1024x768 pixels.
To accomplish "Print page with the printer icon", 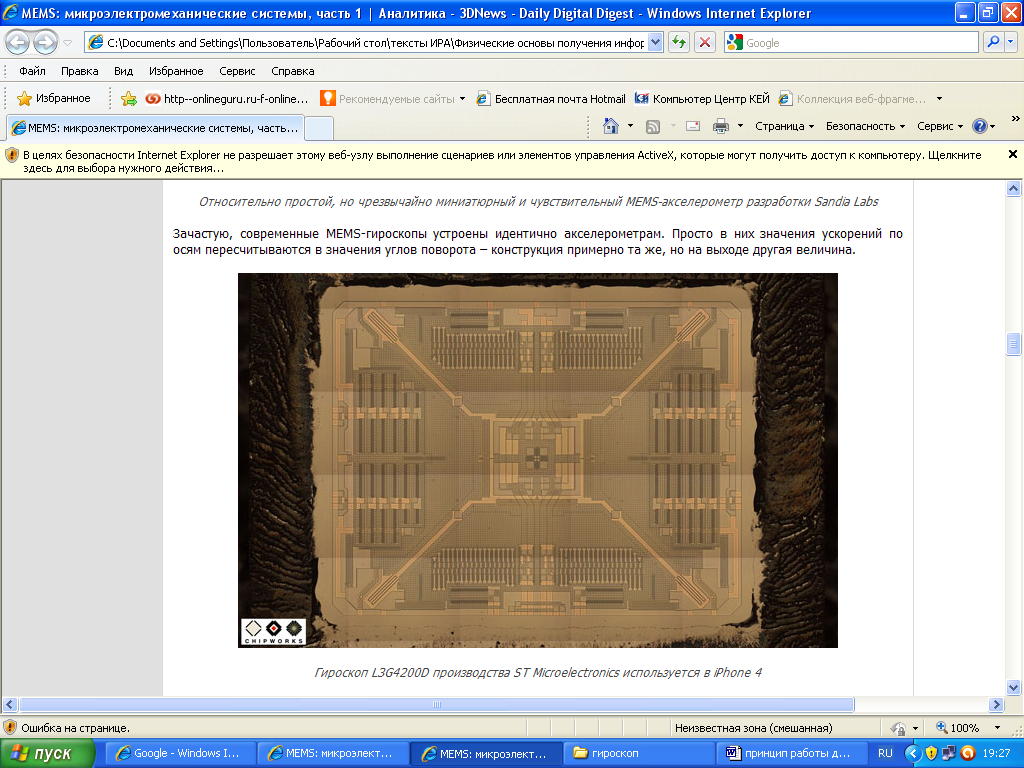I will coord(721,127).
